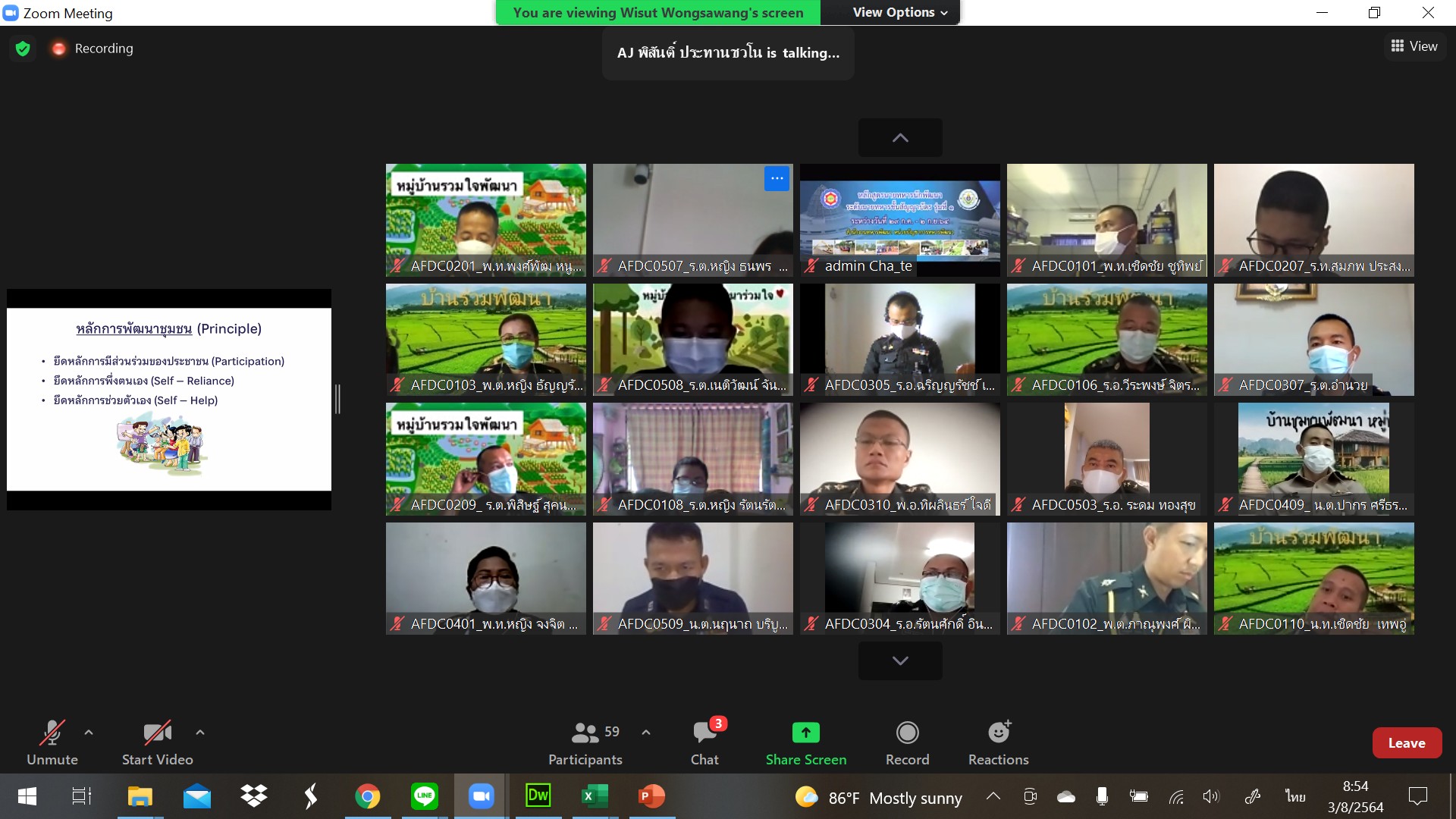Open the 86°F Mostly sunny weather widget

coord(878,797)
